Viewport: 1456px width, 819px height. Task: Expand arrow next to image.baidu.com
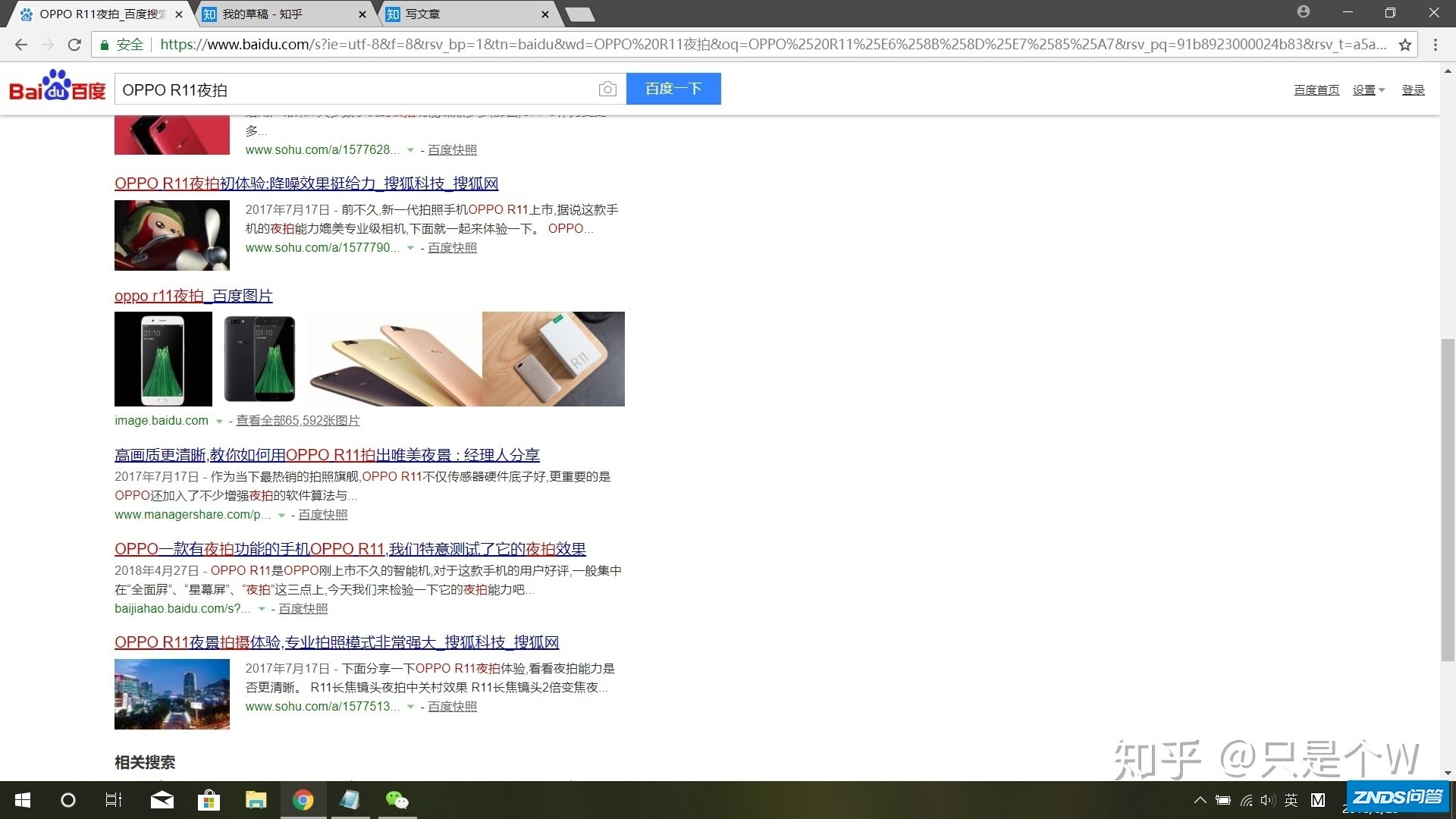pyautogui.click(x=219, y=421)
